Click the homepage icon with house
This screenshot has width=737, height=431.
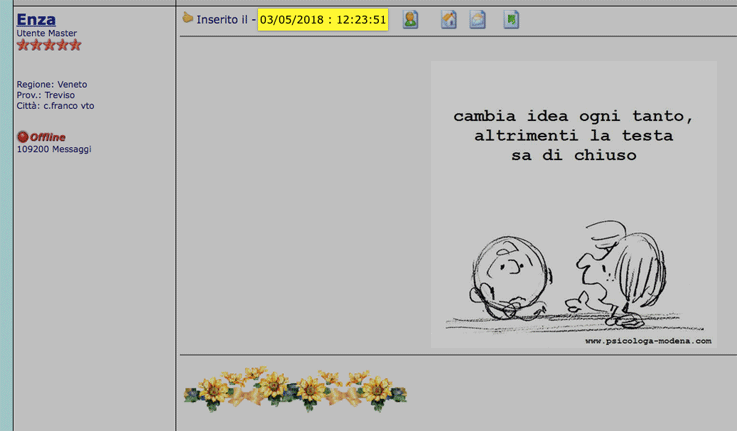[448, 20]
